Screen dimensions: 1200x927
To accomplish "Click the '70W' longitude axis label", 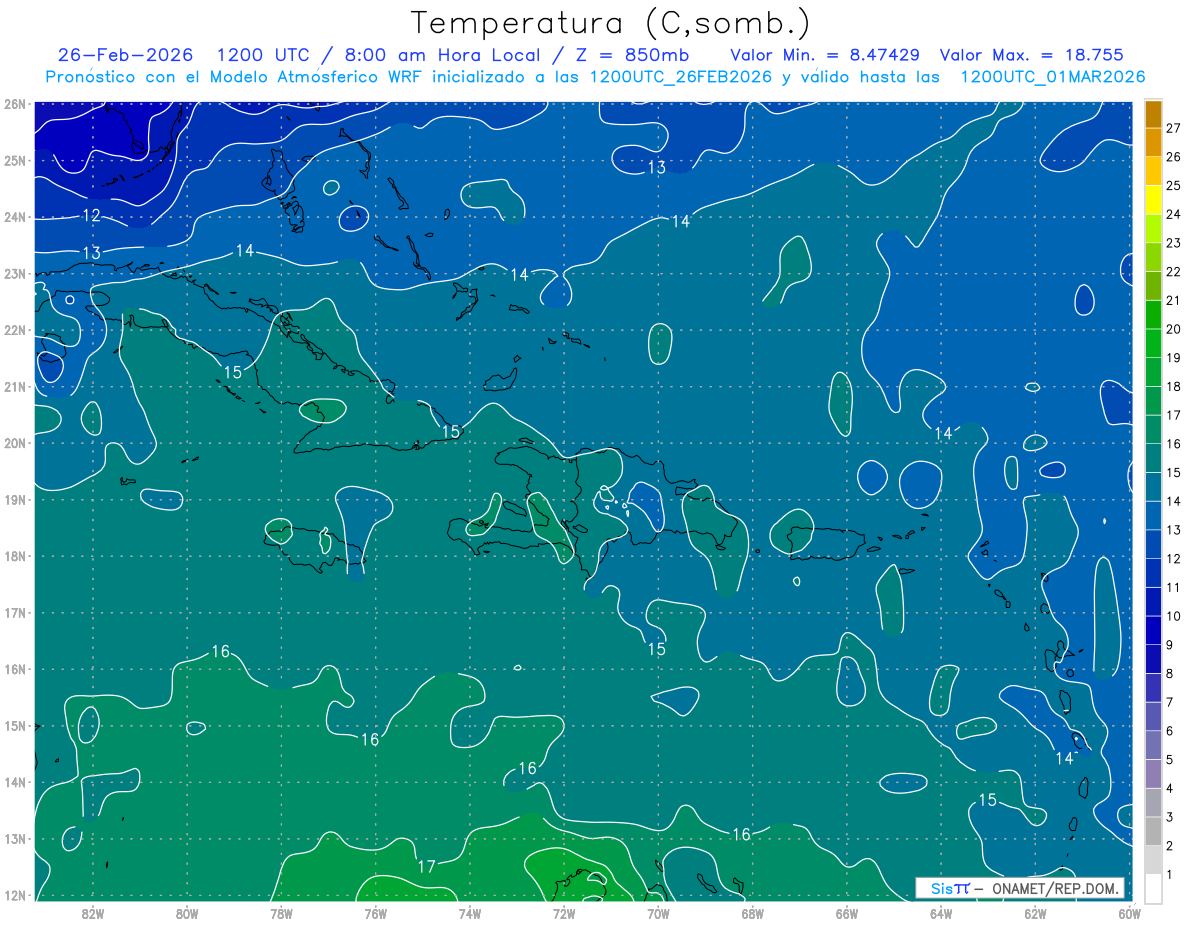I will pyautogui.click(x=658, y=913).
